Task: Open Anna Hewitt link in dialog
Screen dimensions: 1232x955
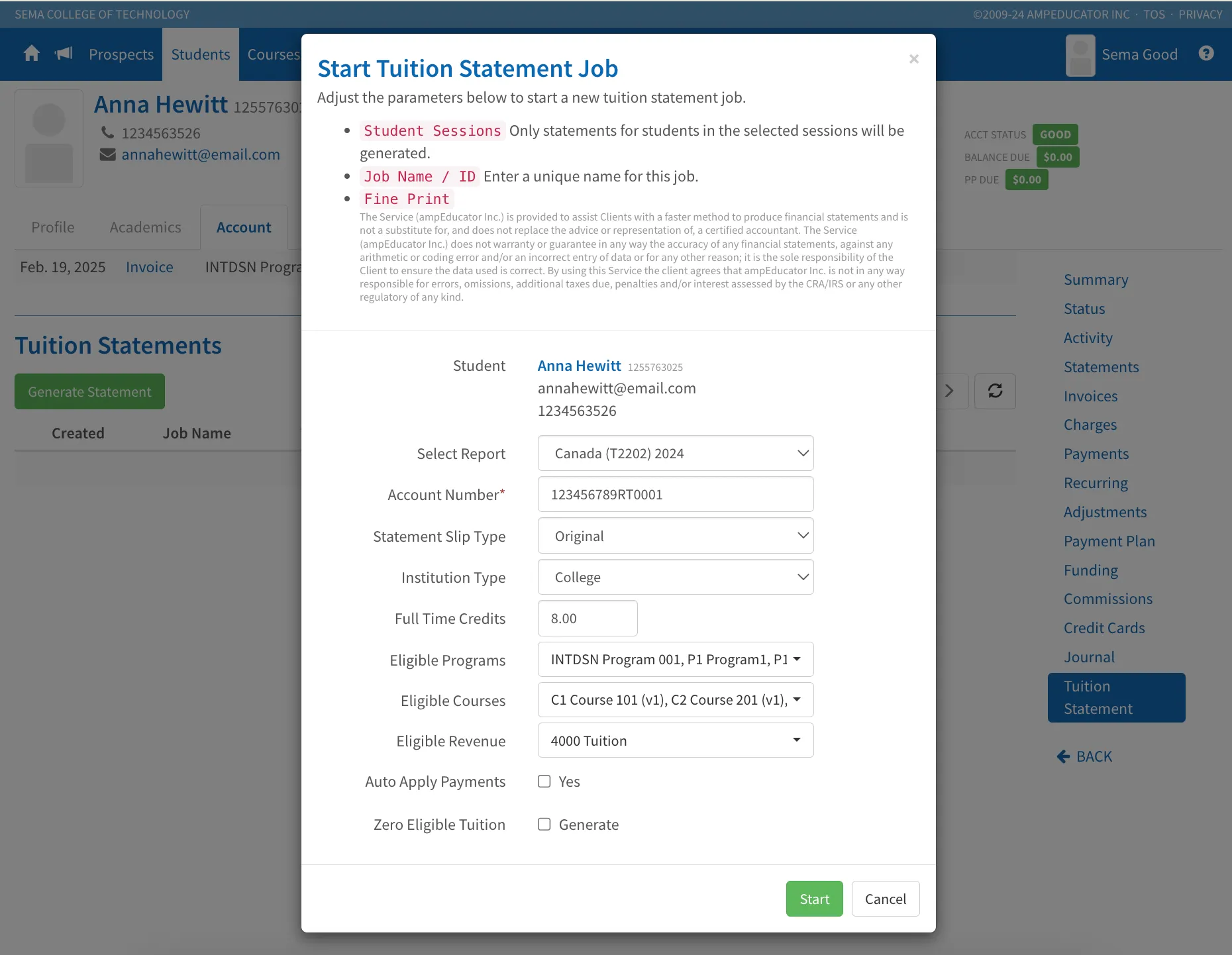Action: click(580, 366)
